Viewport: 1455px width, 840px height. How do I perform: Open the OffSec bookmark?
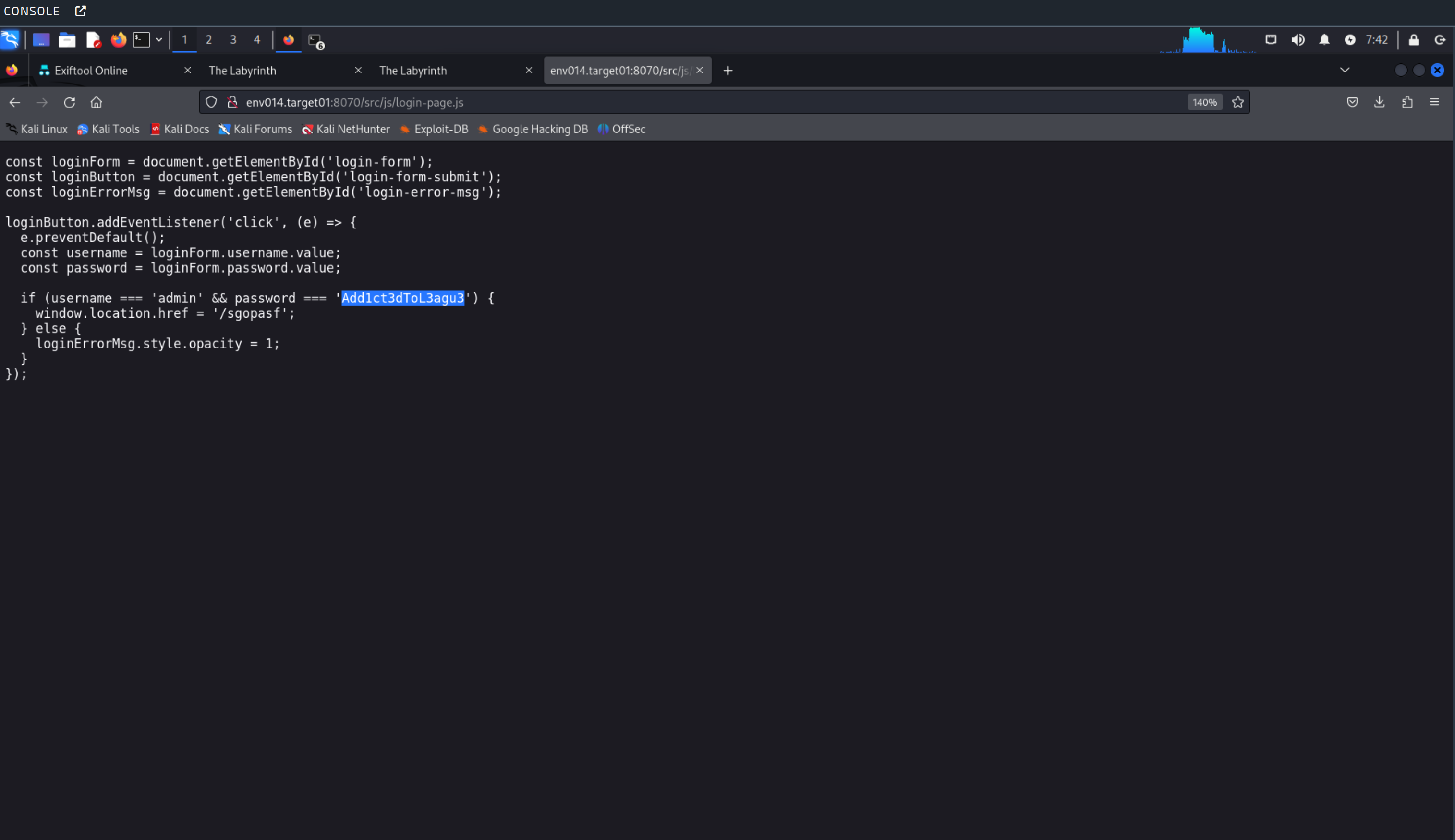tap(621, 129)
